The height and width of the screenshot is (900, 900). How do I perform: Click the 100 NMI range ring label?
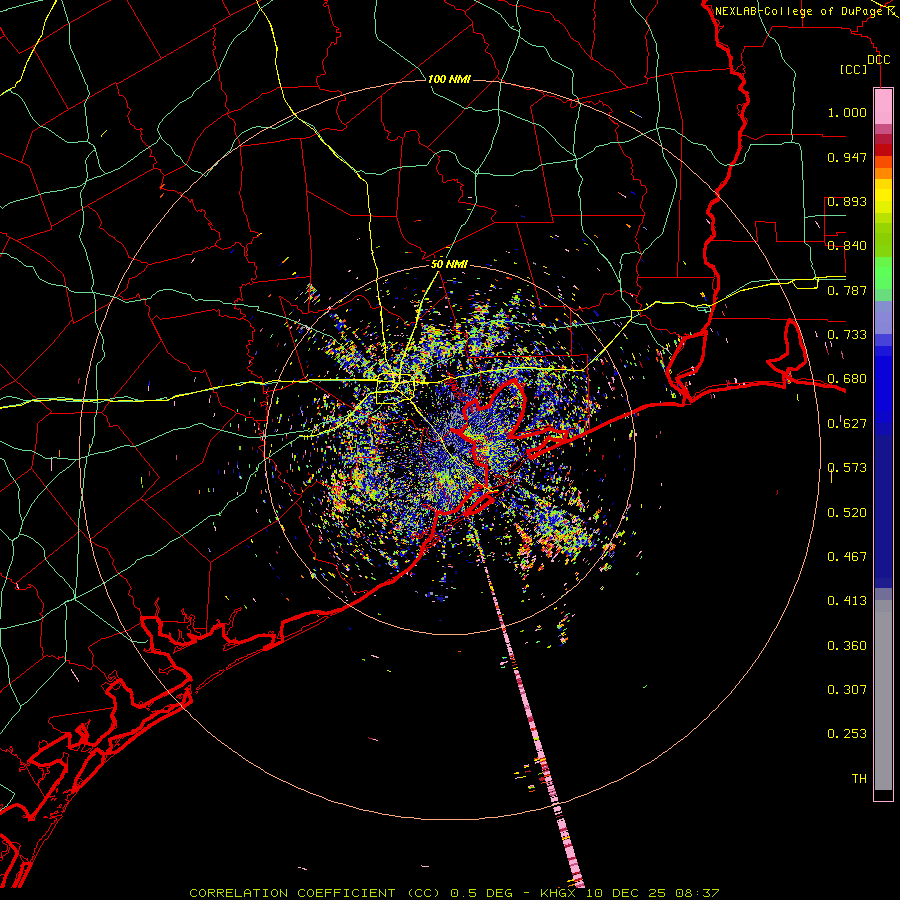click(x=449, y=79)
